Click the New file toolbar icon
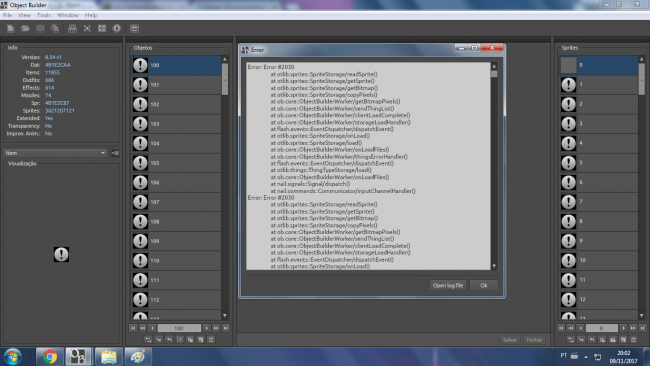Image resolution: width=650 pixels, height=366 pixels. (11, 28)
